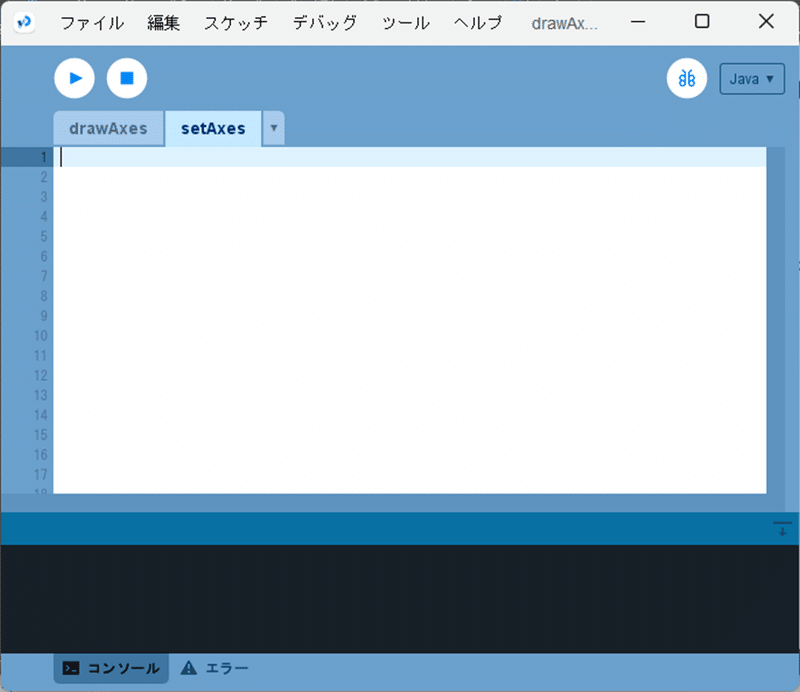Click the editor vertical scrollbar
Screen dimensions: 800x692
[776, 320]
